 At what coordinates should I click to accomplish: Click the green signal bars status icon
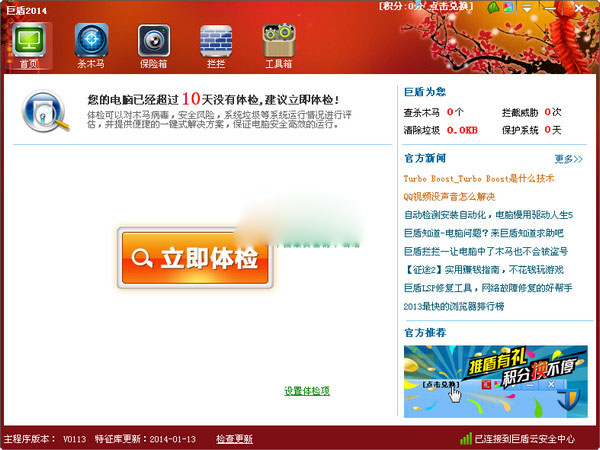pos(465,438)
